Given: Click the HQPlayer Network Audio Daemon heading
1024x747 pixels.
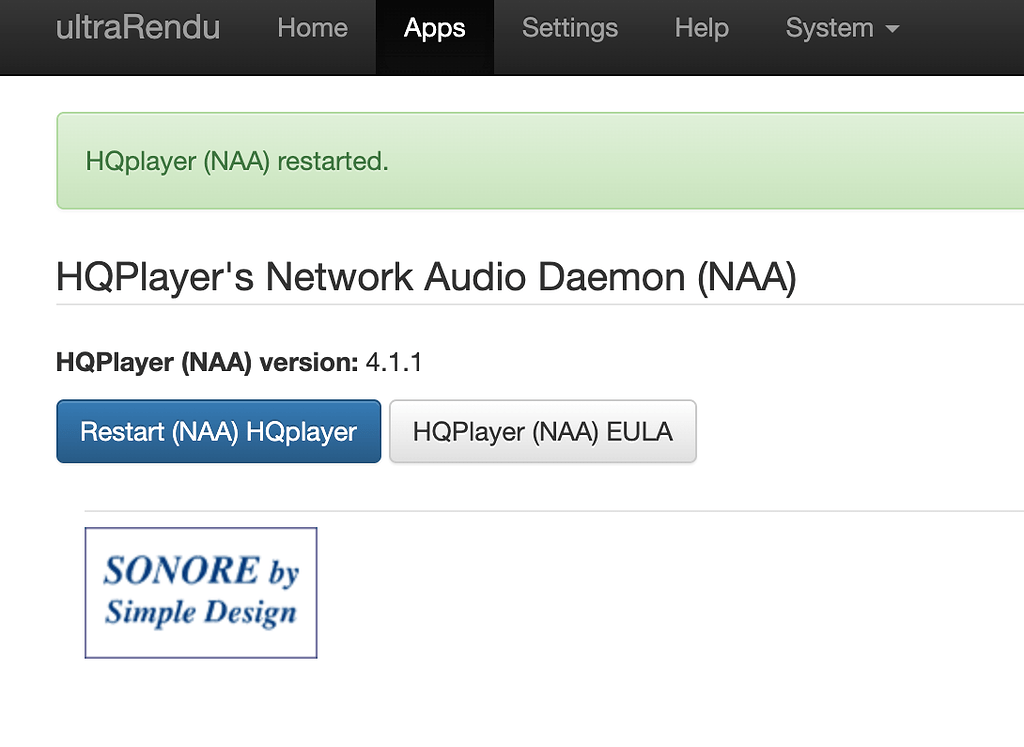Looking at the screenshot, I should point(426,277).
